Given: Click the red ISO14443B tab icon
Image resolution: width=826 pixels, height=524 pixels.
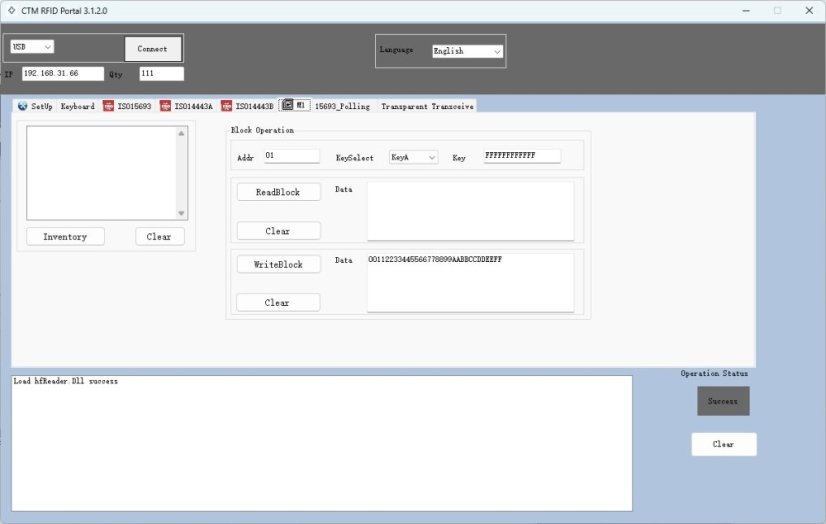Looking at the screenshot, I should 227,106.
